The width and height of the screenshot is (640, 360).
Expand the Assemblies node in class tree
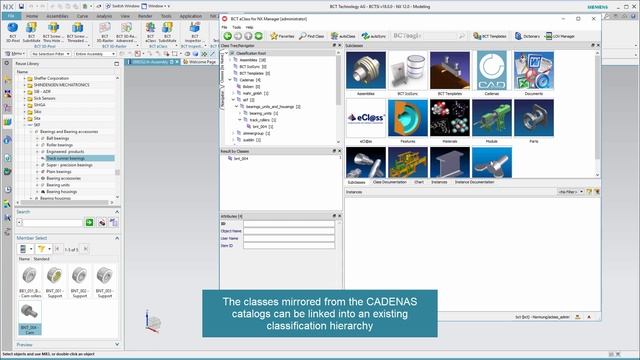[230, 60]
